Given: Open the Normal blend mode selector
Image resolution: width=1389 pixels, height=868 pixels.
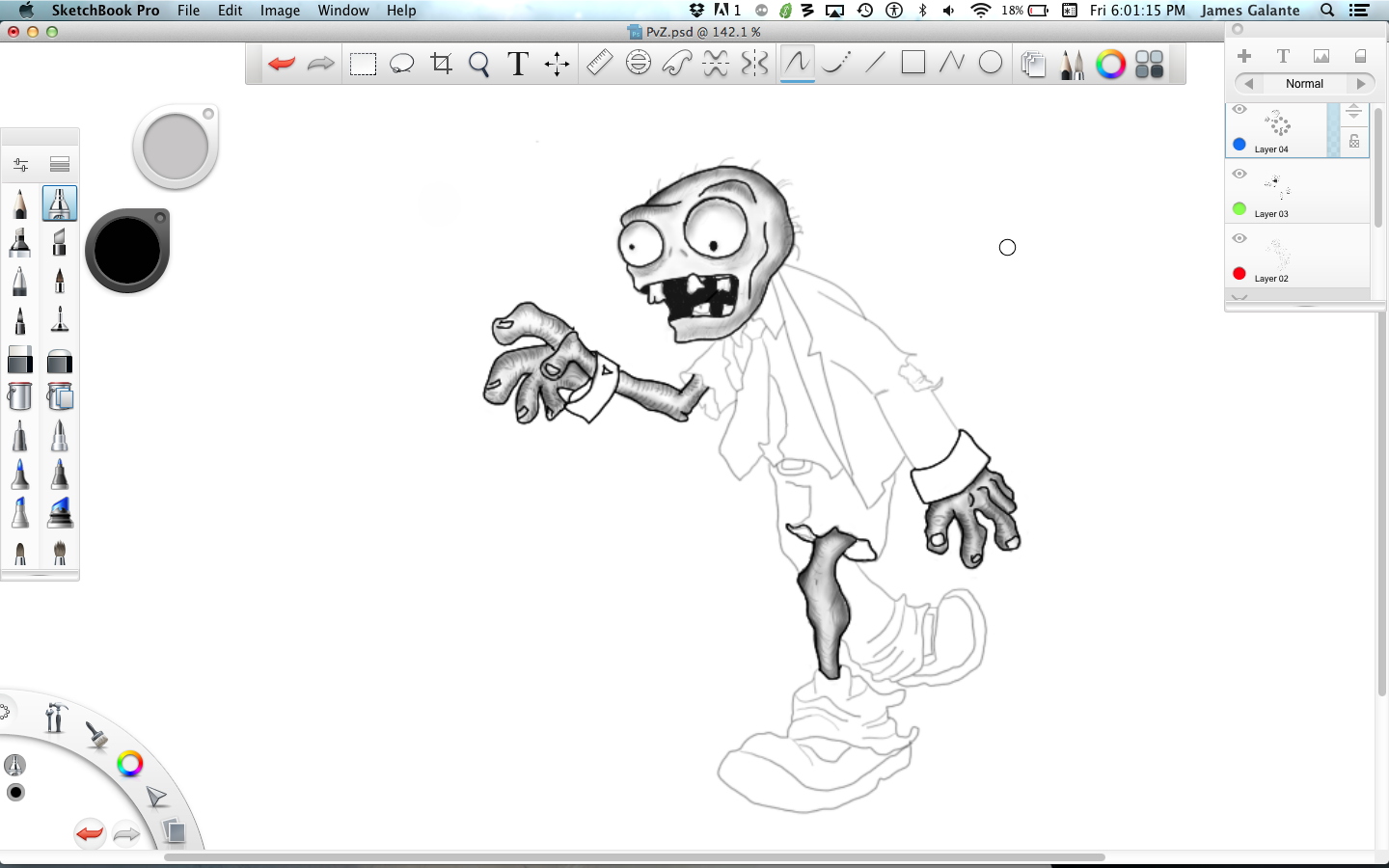Looking at the screenshot, I should [1304, 84].
